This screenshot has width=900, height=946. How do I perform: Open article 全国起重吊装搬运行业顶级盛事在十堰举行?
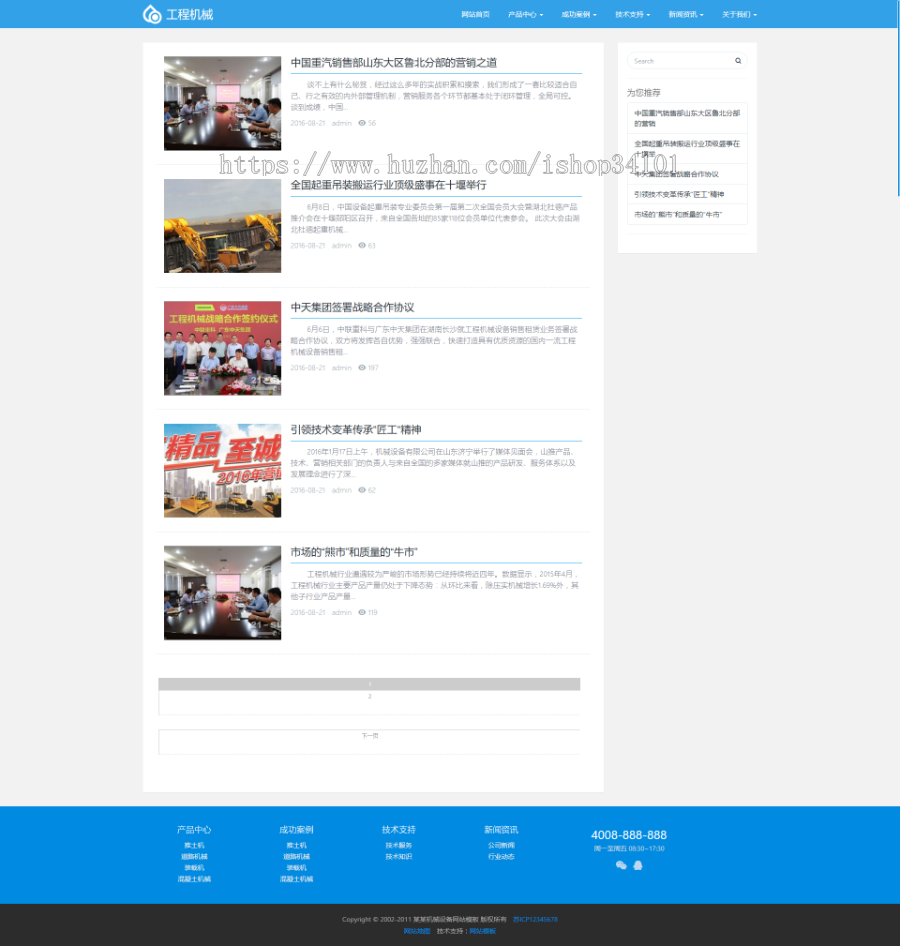coord(388,185)
